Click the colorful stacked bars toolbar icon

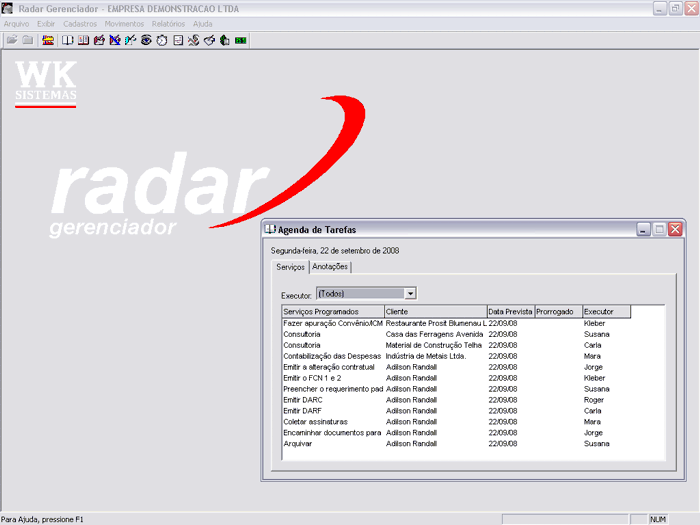(x=47, y=40)
